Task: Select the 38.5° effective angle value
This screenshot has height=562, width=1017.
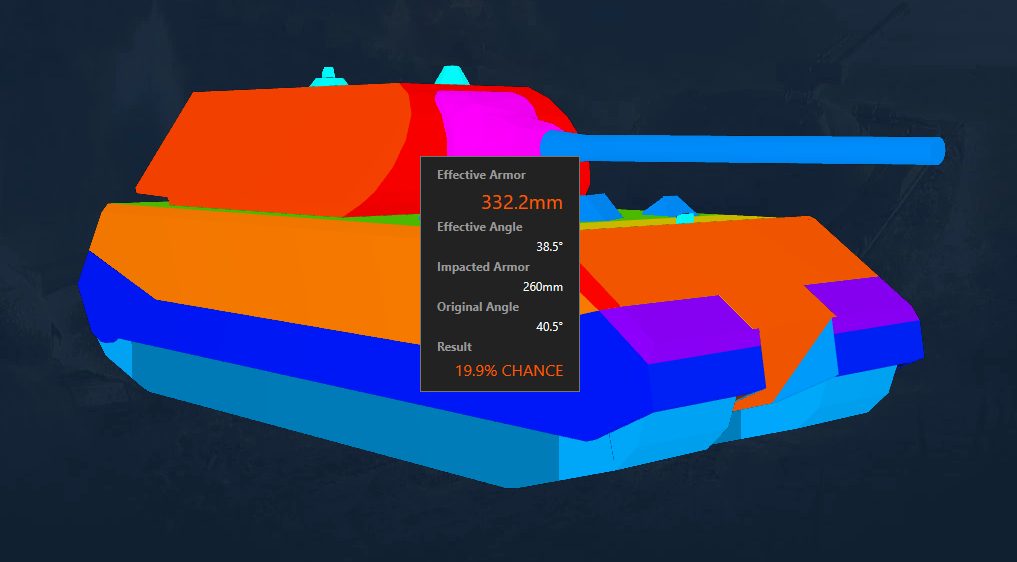Action: 549,247
